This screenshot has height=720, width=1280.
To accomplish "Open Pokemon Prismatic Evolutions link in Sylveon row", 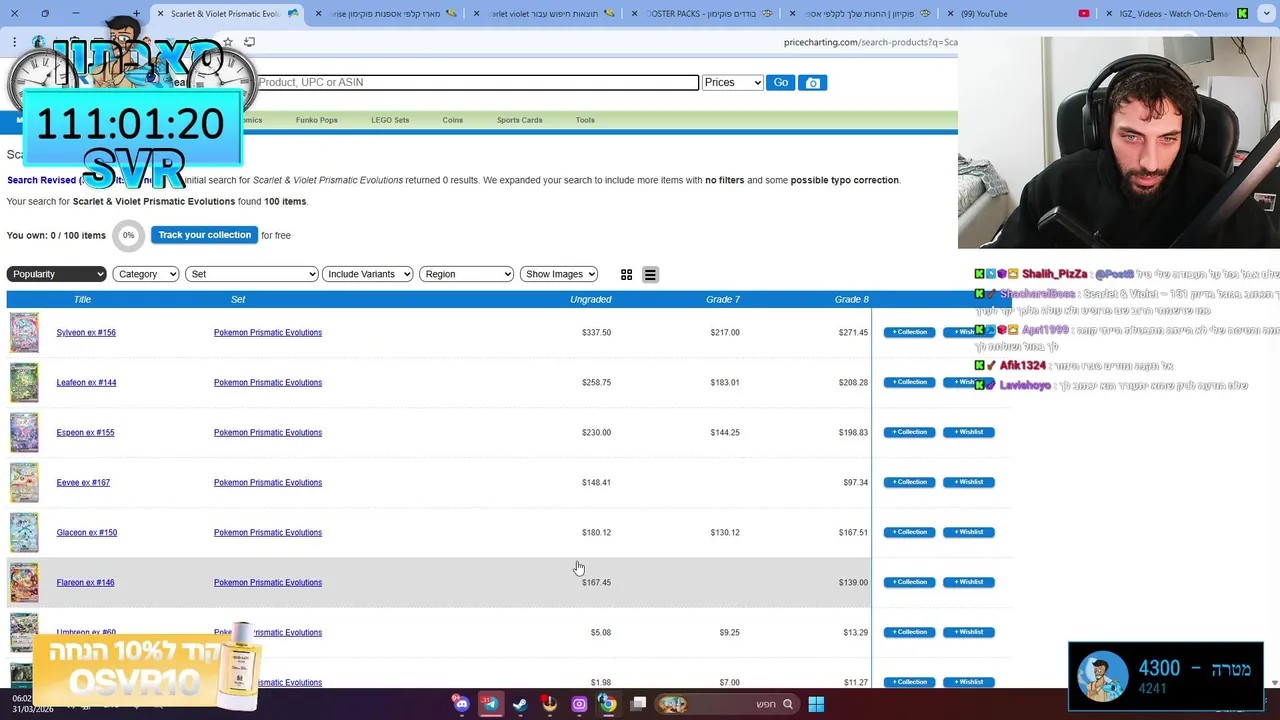I will tap(268, 333).
